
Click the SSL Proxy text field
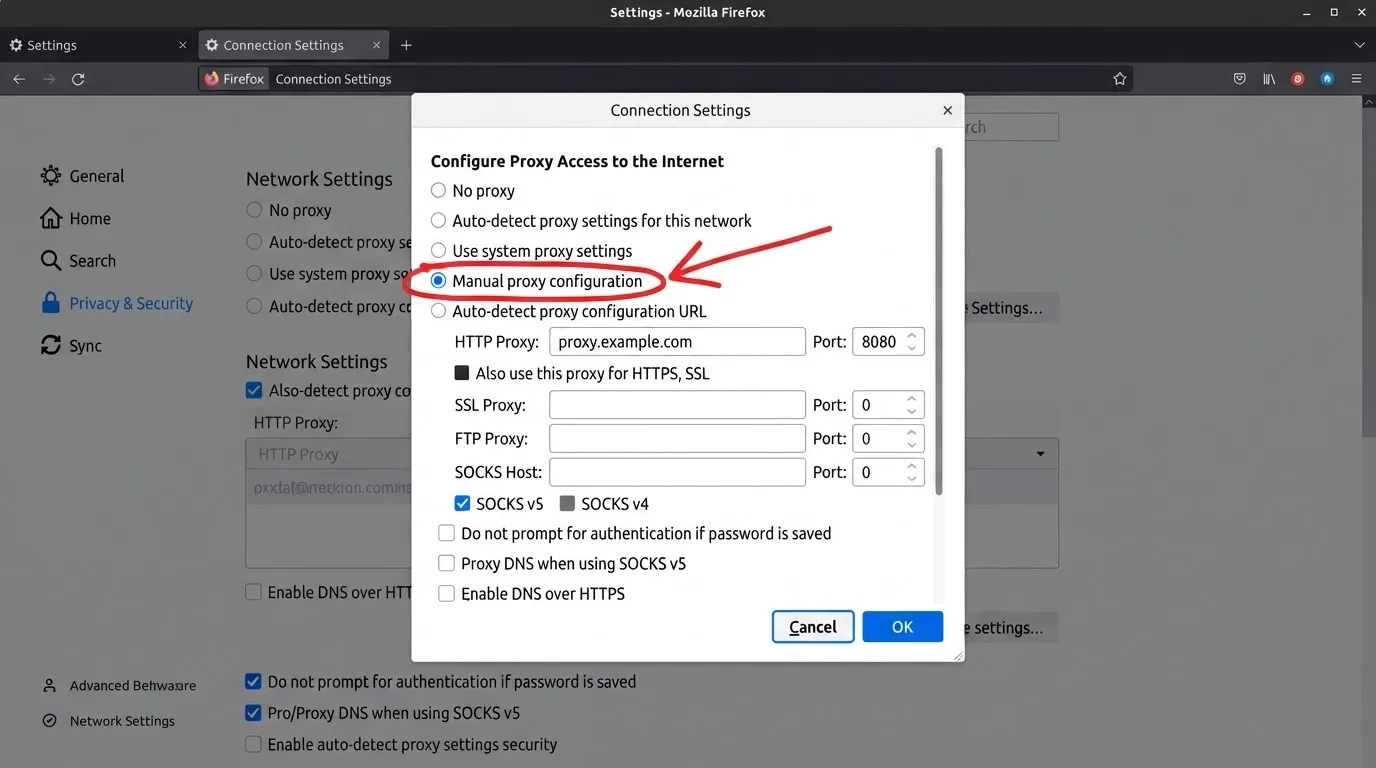point(677,405)
